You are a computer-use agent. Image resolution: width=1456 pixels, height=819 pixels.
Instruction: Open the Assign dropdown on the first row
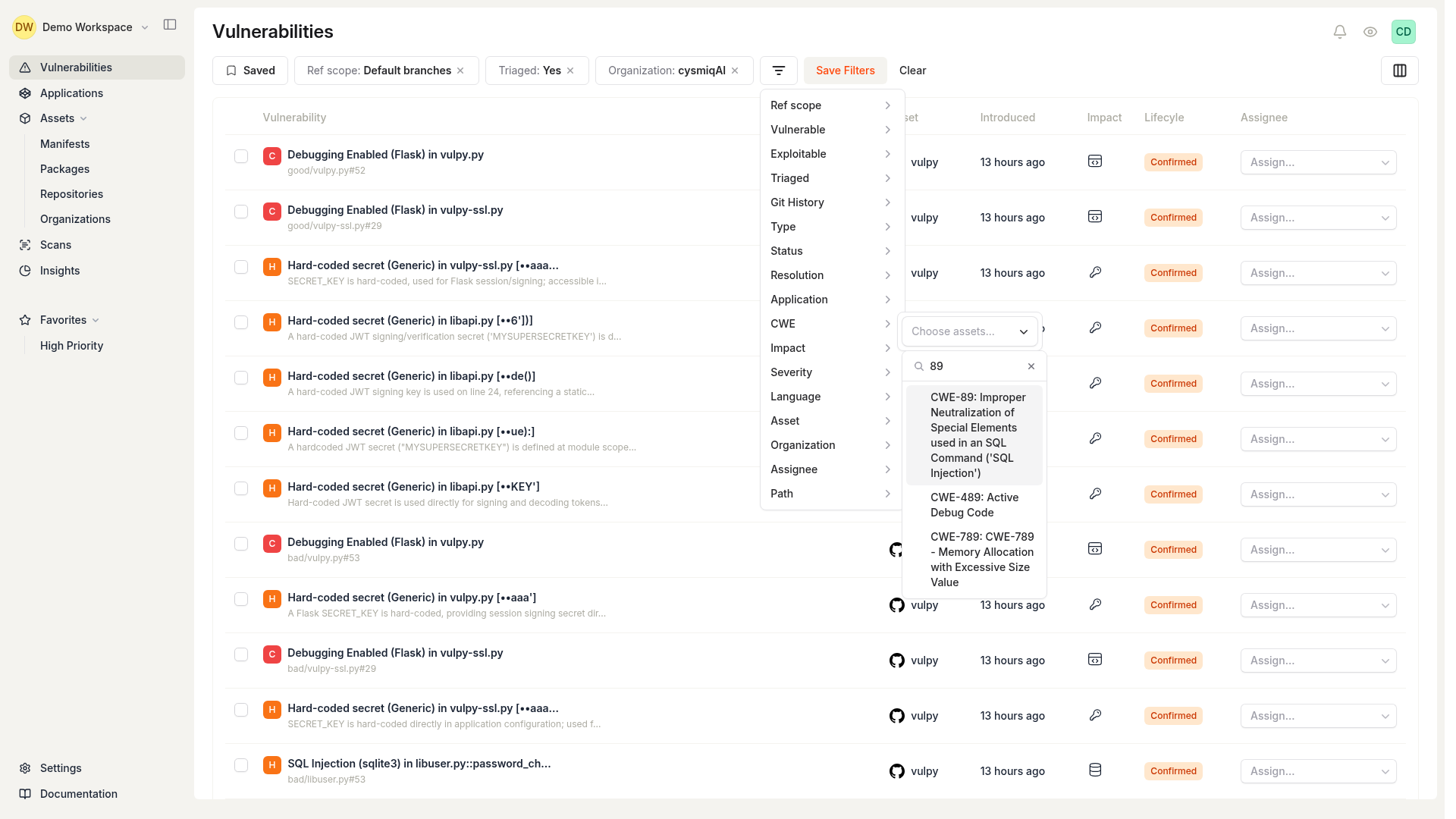pos(1317,162)
